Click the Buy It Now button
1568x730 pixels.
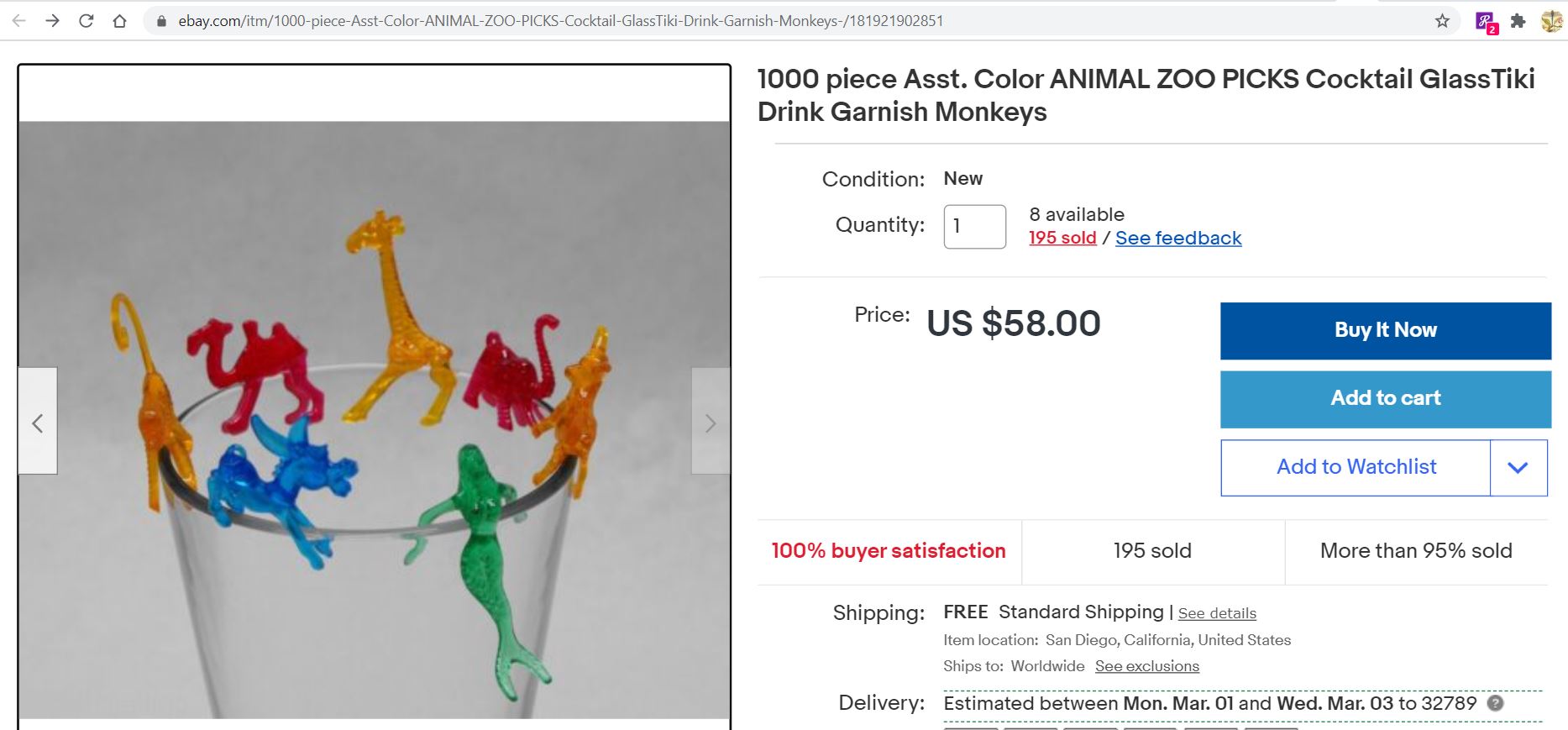pyautogui.click(x=1385, y=331)
